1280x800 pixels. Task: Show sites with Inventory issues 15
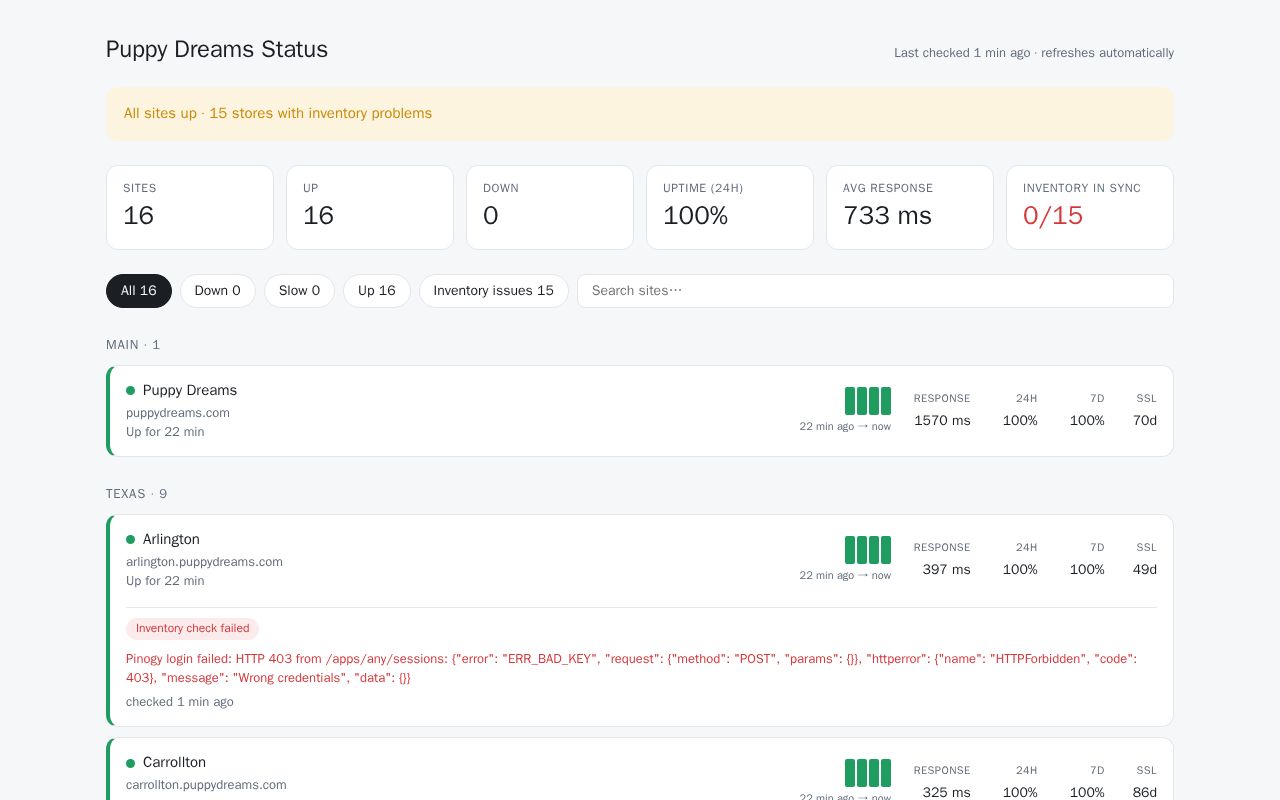click(x=494, y=291)
